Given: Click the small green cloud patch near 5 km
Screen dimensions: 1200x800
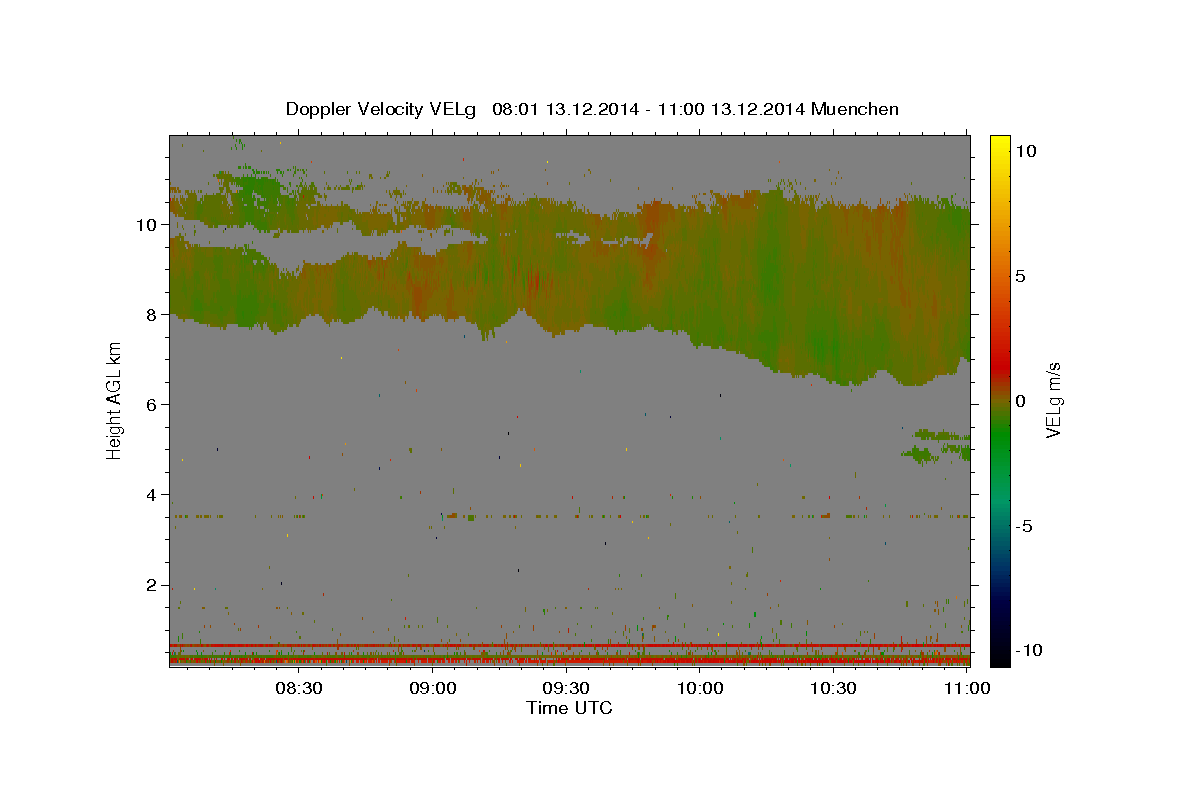Looking at the screenshot, I should [935, 445].
